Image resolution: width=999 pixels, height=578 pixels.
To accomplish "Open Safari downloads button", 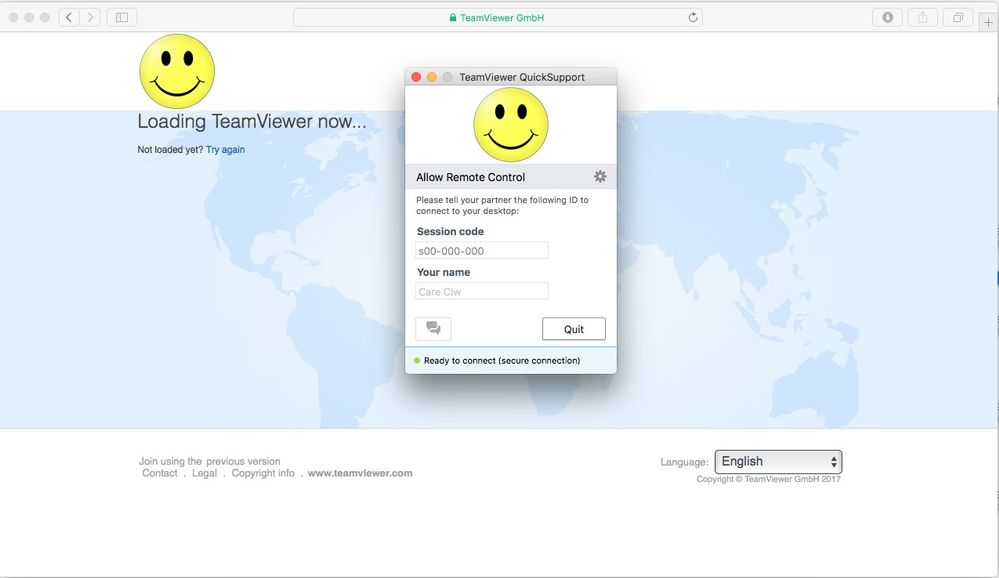I will (887, 17).
